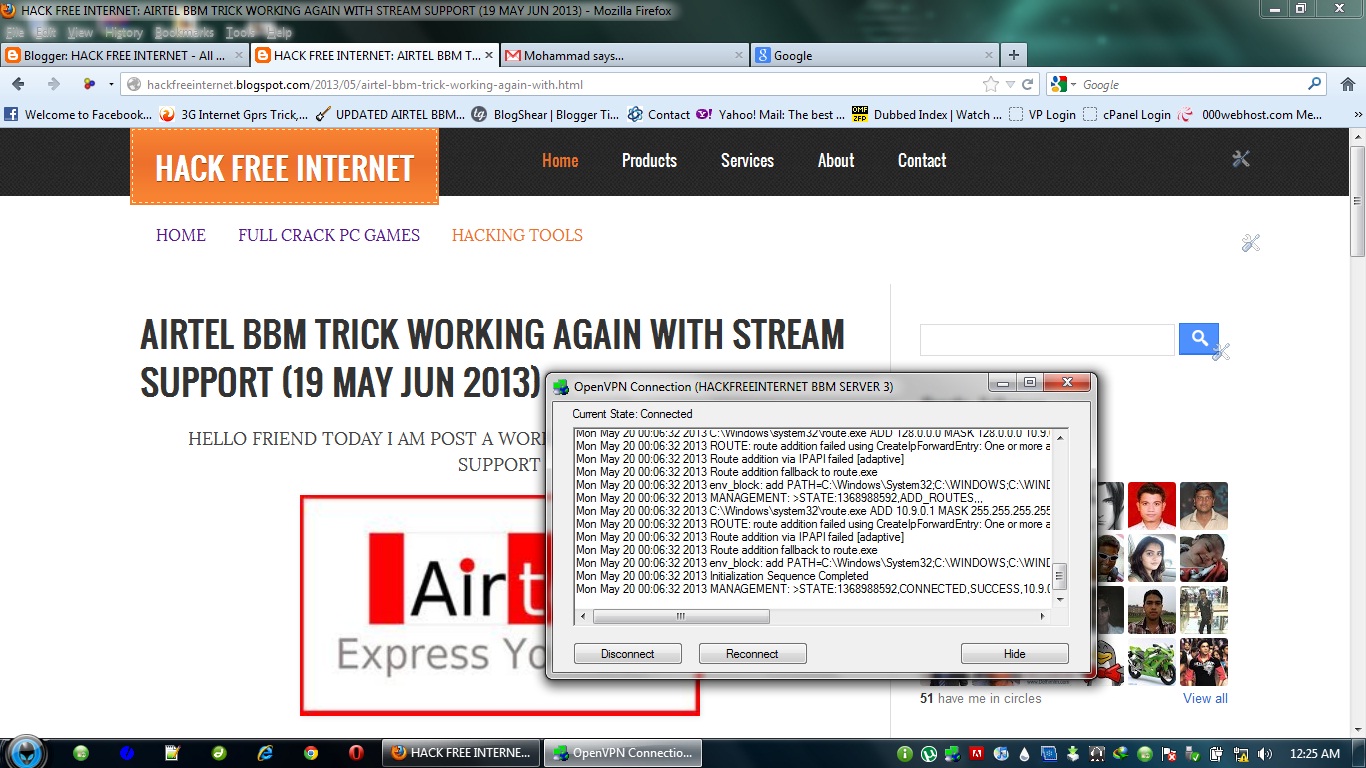Click the OpenVPN tray icon with green monitors
Image resolution: width=1366 pixels, height=768 pixels.
[x=953, y=754]
